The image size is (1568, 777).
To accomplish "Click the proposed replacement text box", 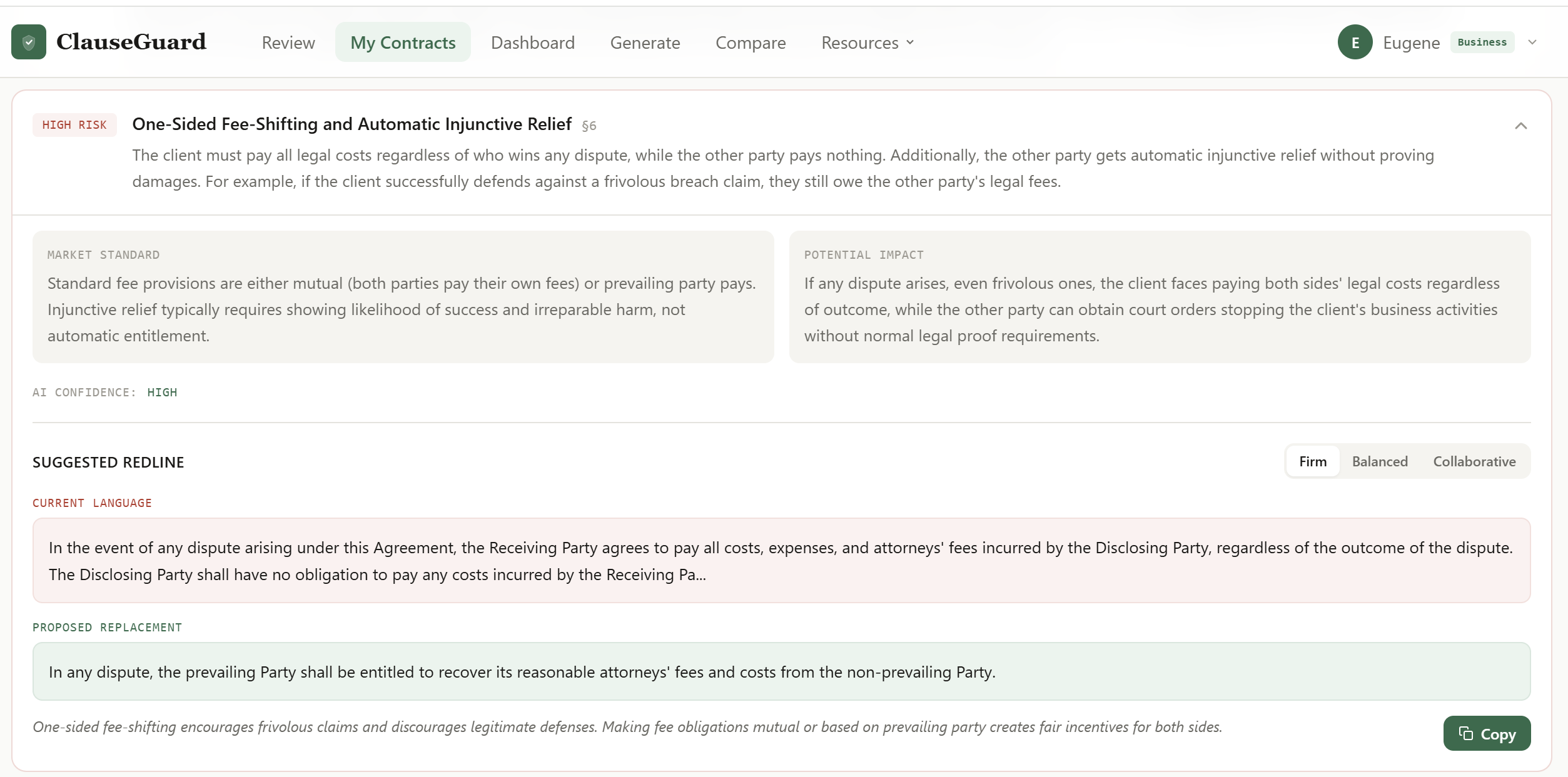I will pos(781,671).
